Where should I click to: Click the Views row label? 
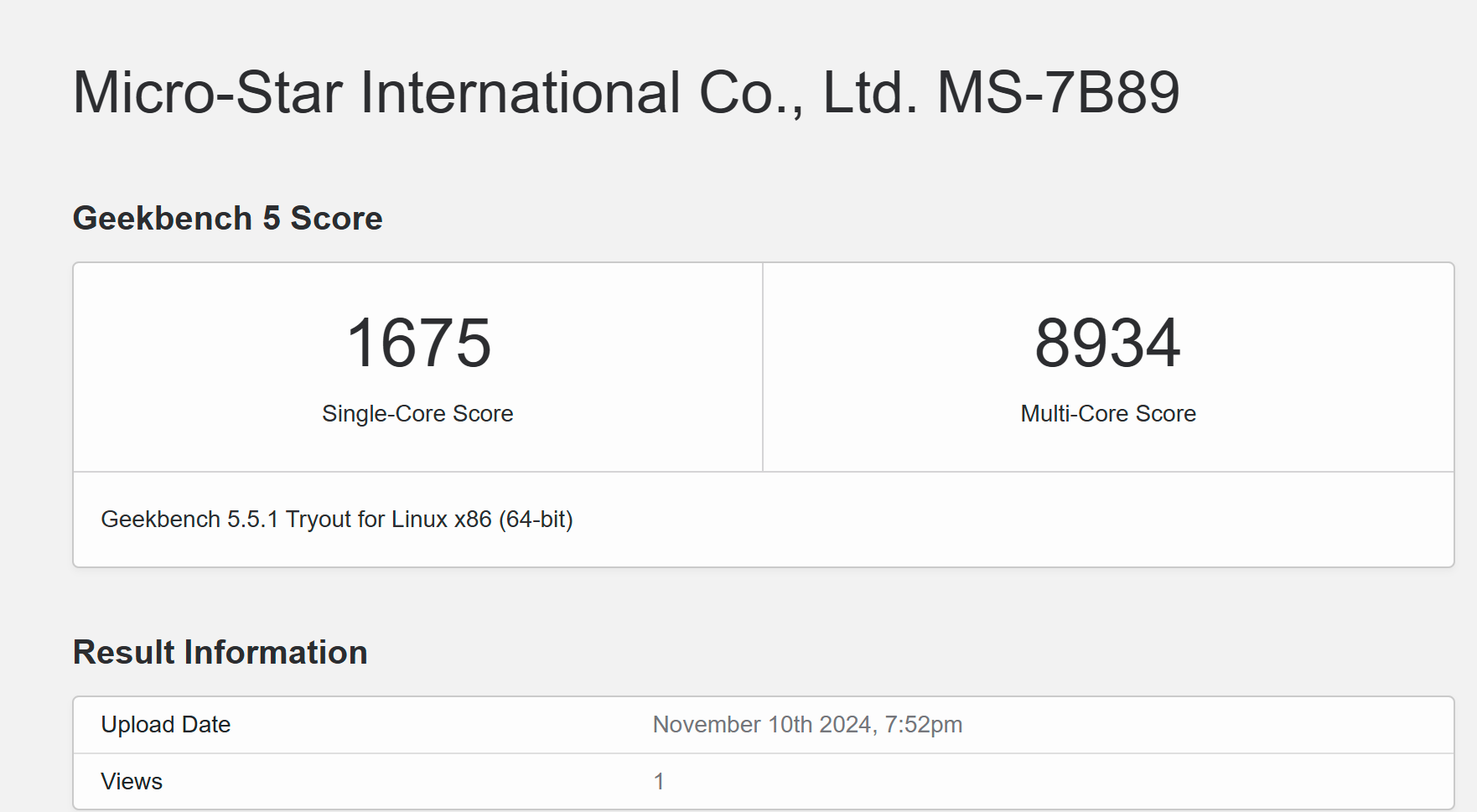click(132, 781)
